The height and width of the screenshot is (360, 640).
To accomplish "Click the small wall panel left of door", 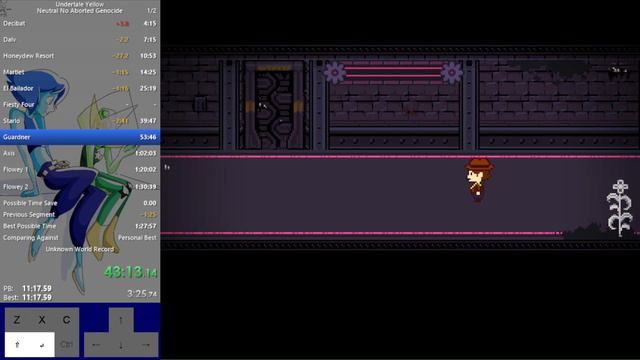I will tap(200, 104).
